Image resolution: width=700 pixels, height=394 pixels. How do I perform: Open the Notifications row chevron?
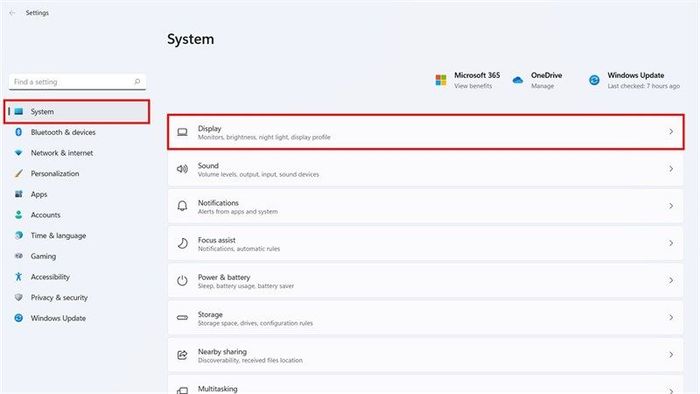(671, 206)
